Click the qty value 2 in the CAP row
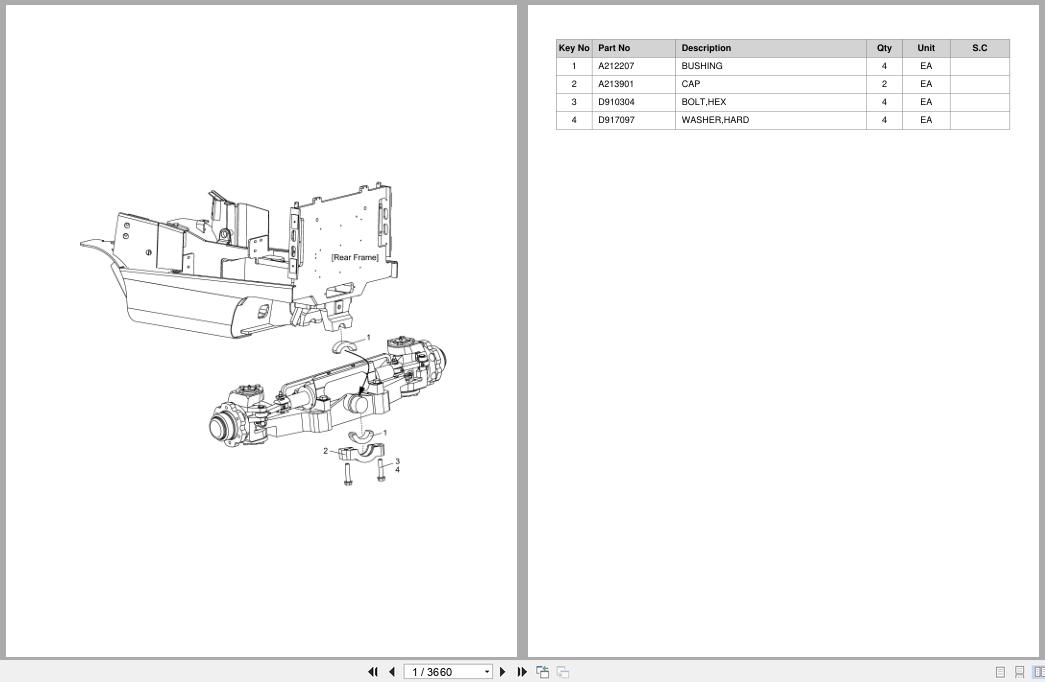 [884, 84]
